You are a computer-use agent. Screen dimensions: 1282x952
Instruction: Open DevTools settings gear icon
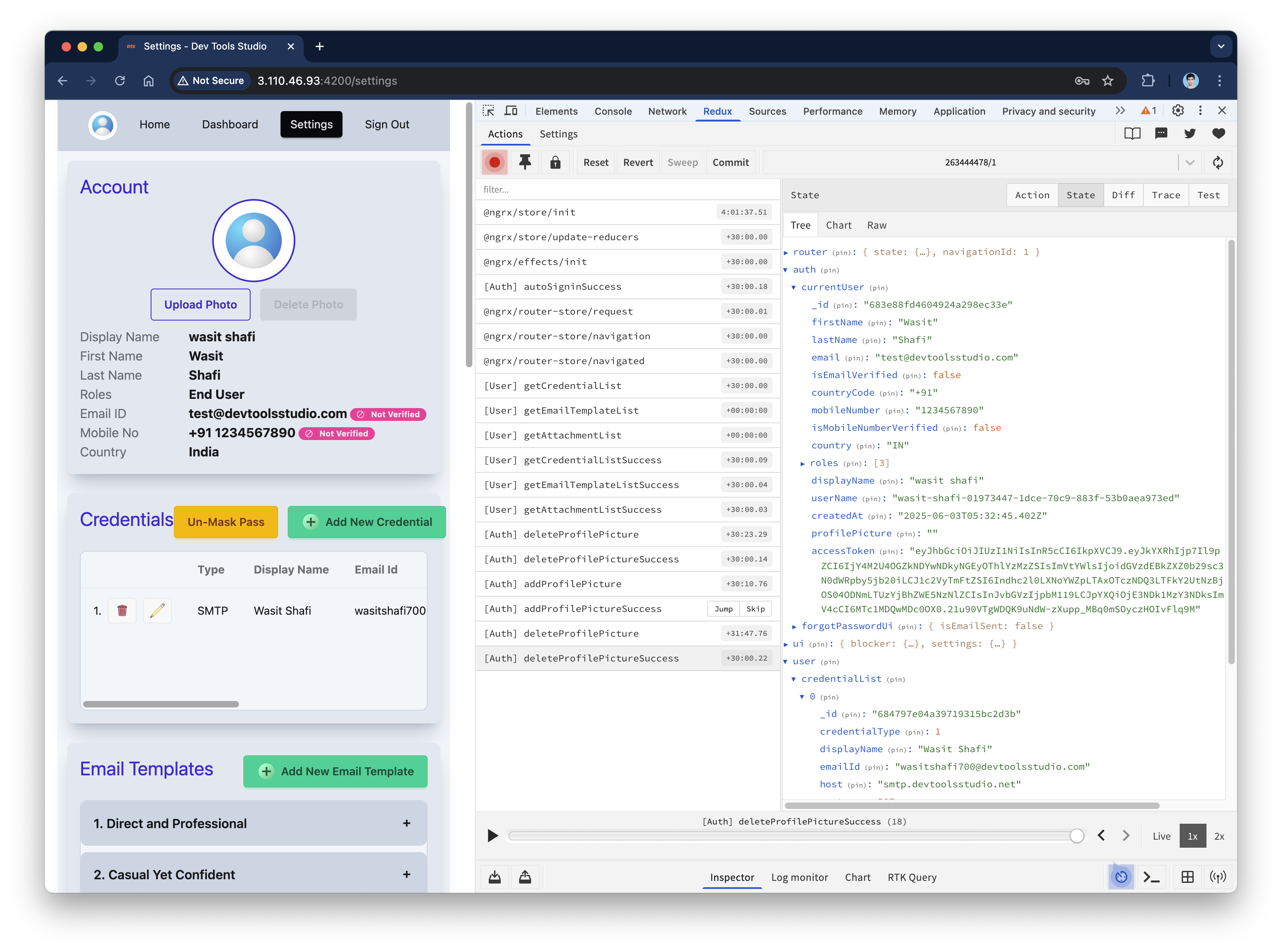1178,111
